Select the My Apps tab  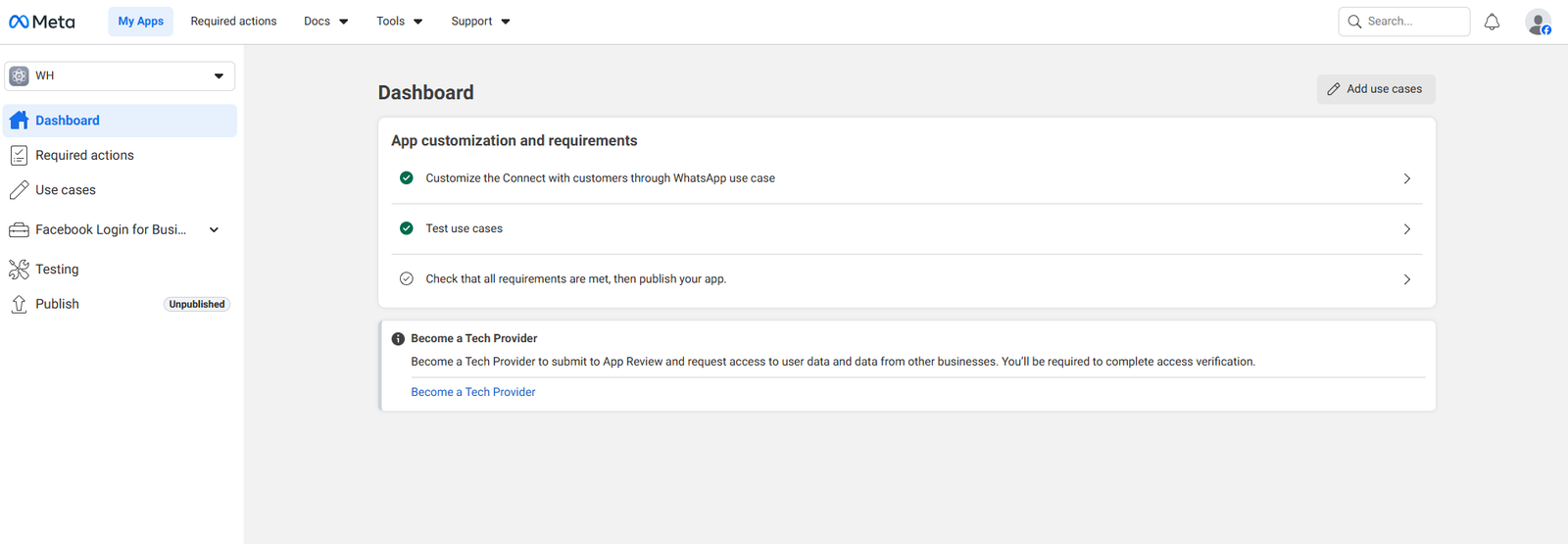(141, 22)
